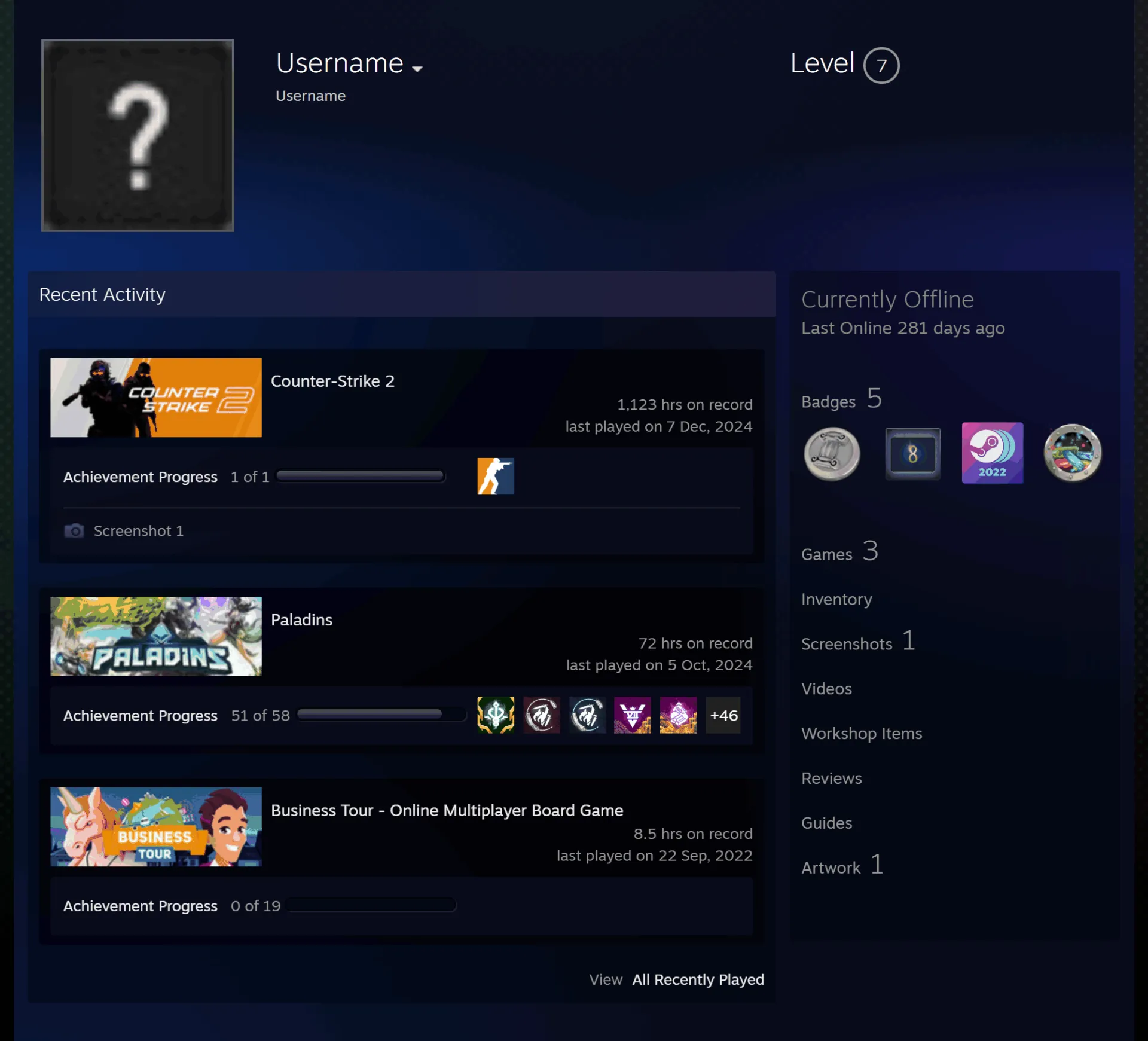View All Recently Played games

pyautogui.click(x=698, y=979)
